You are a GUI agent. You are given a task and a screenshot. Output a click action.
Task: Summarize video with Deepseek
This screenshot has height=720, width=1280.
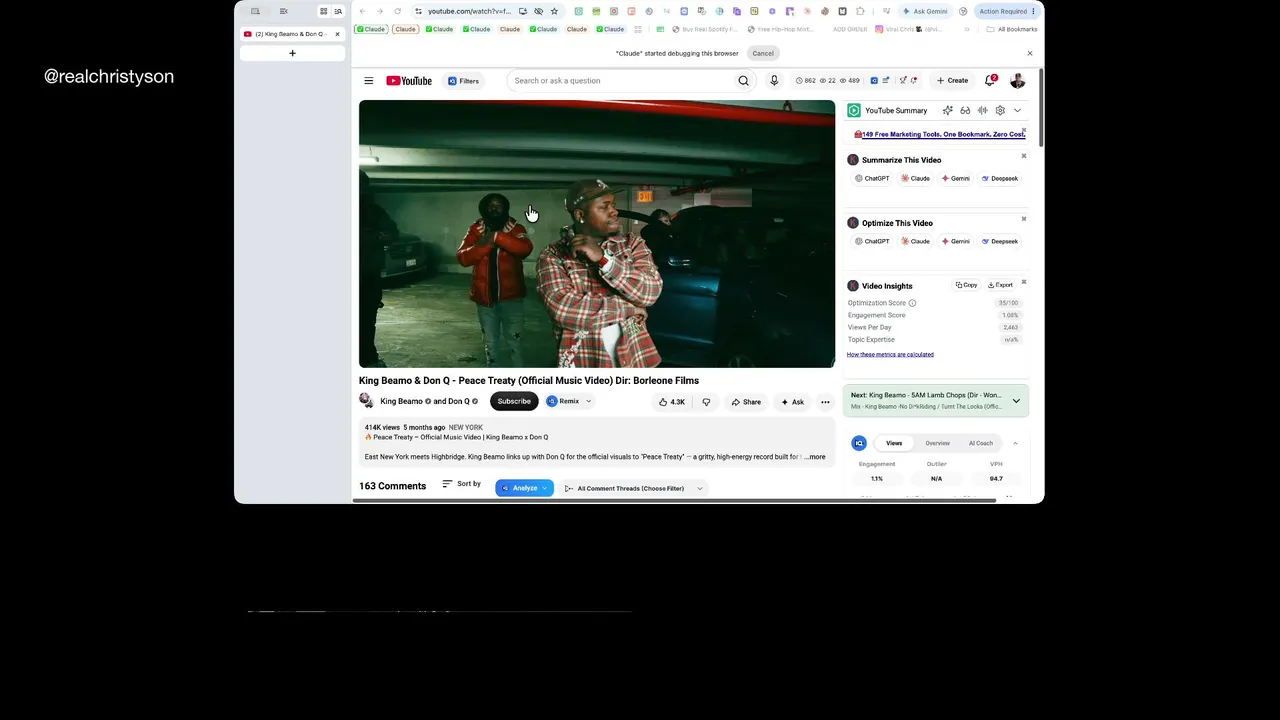coord(1000,179)
